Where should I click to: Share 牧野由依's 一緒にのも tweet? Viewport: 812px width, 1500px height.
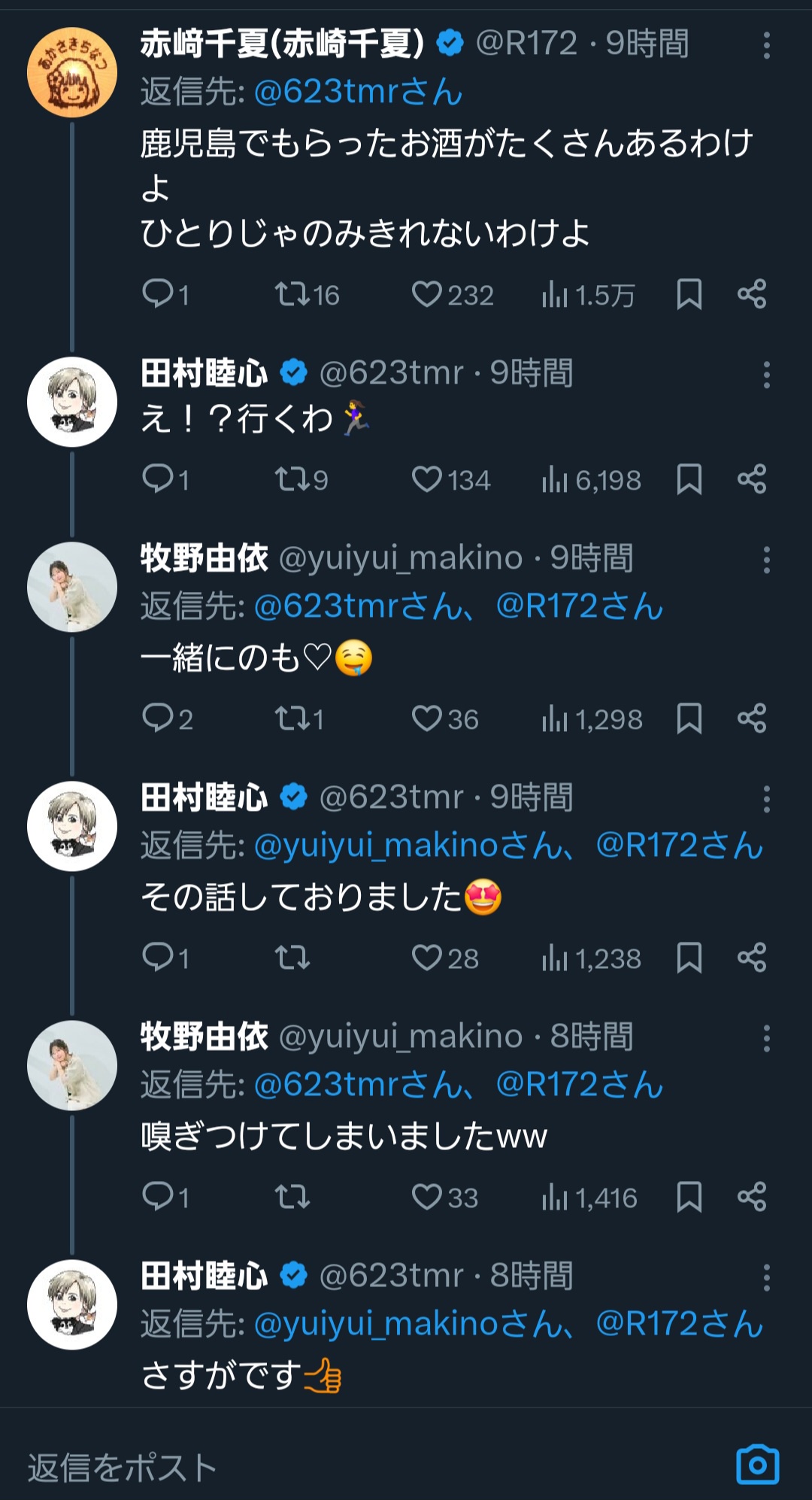[752, 718]
